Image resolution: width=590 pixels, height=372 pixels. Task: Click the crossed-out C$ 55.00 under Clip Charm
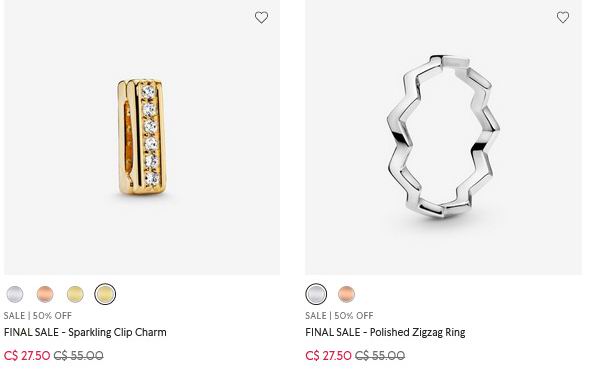point(79,355)
